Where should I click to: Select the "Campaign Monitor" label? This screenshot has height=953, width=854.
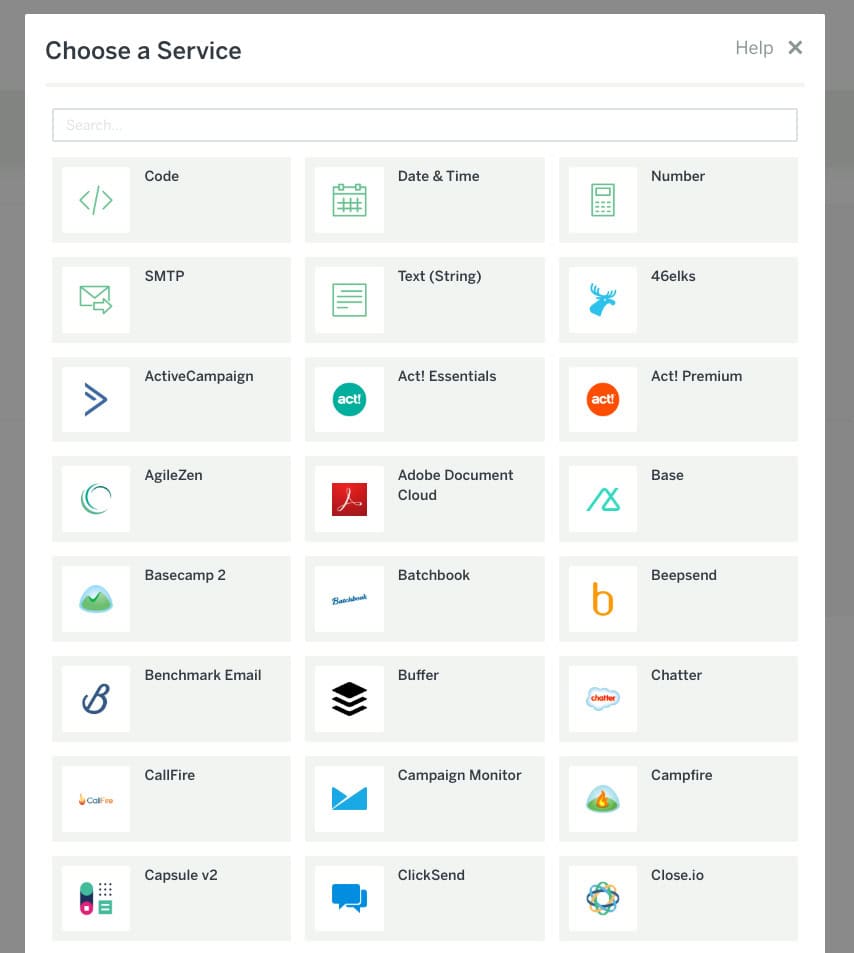(460, 776)
